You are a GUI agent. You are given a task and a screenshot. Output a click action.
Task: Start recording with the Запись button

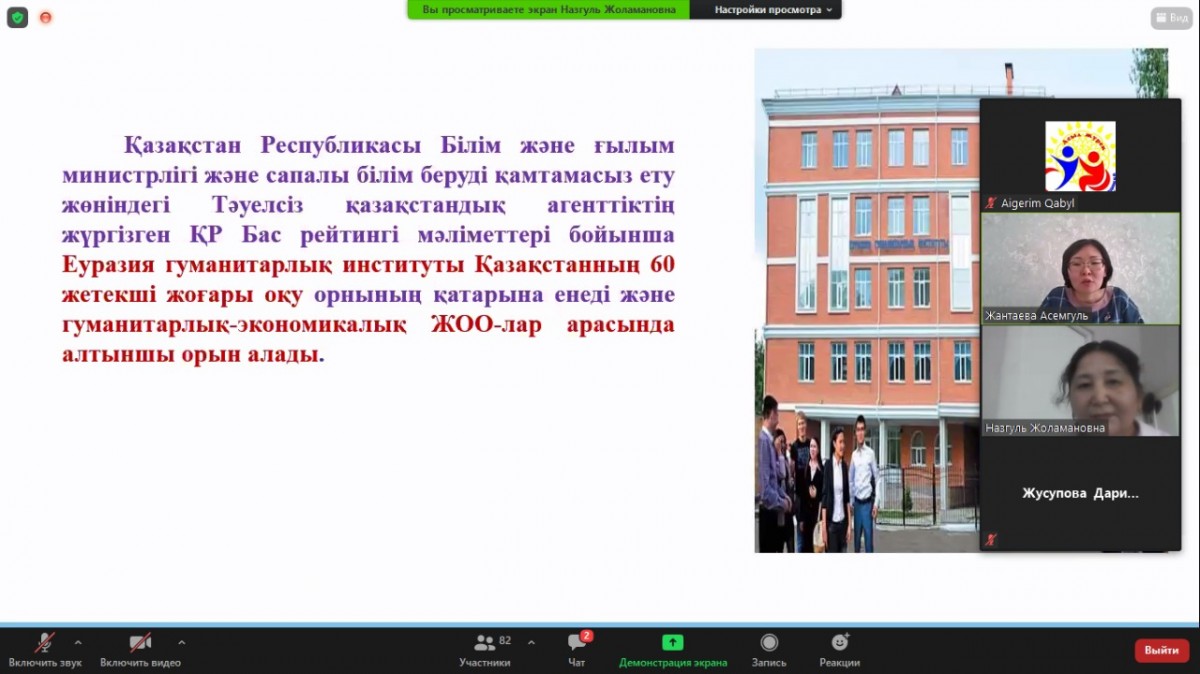769,648
